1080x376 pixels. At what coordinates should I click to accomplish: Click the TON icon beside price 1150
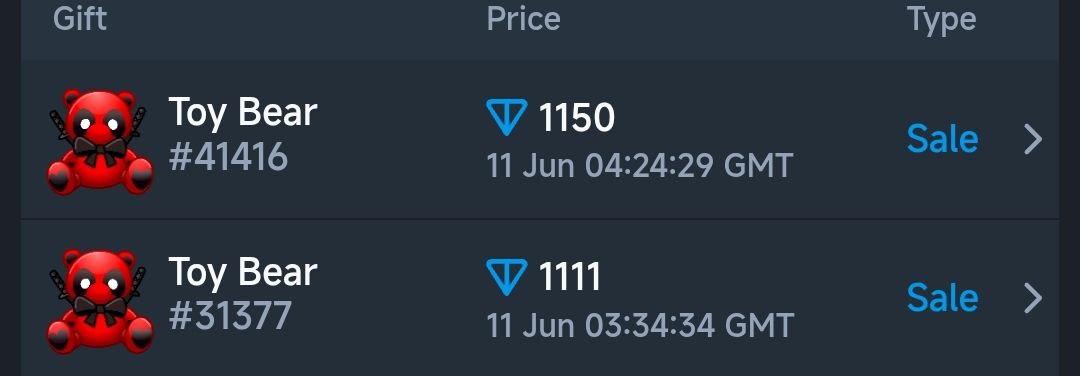coord(506,116)
